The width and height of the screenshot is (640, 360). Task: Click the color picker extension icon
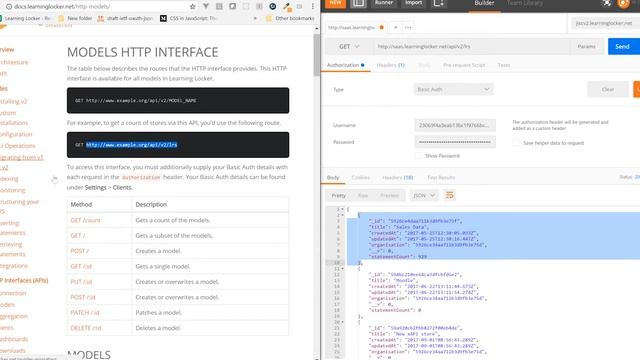click(287, 7)
